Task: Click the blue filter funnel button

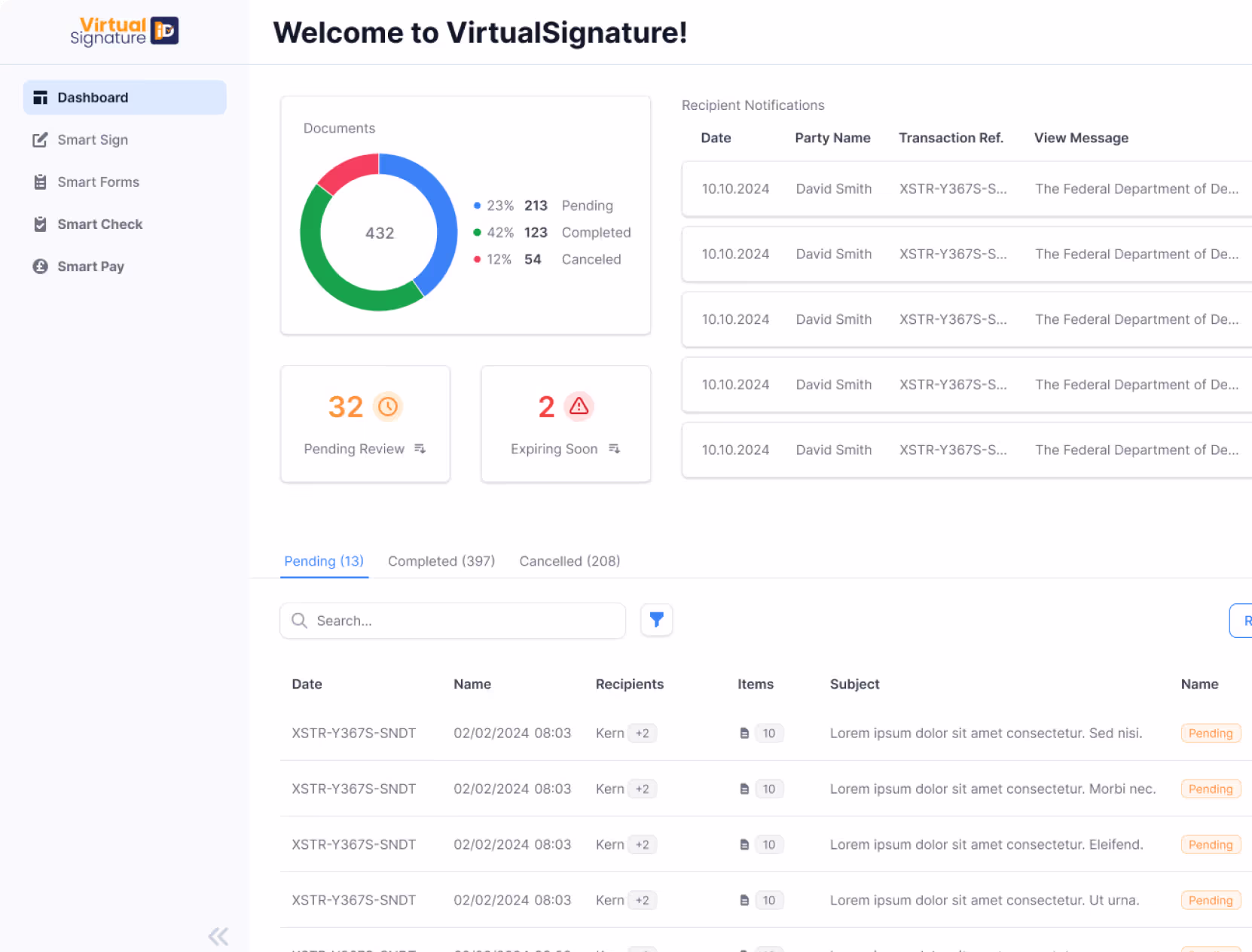Action: (657, 620)
